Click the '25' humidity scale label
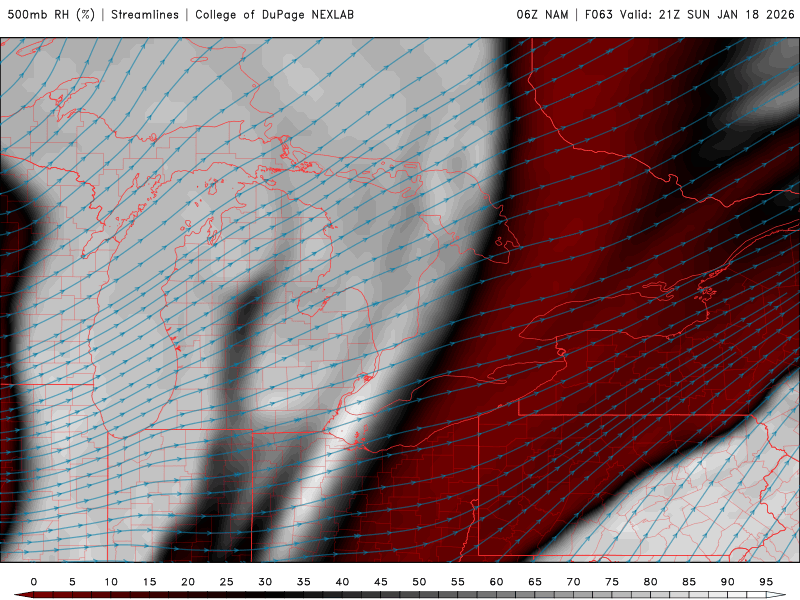The height and width of the screenshot is (600, 800). click(227, 582)
